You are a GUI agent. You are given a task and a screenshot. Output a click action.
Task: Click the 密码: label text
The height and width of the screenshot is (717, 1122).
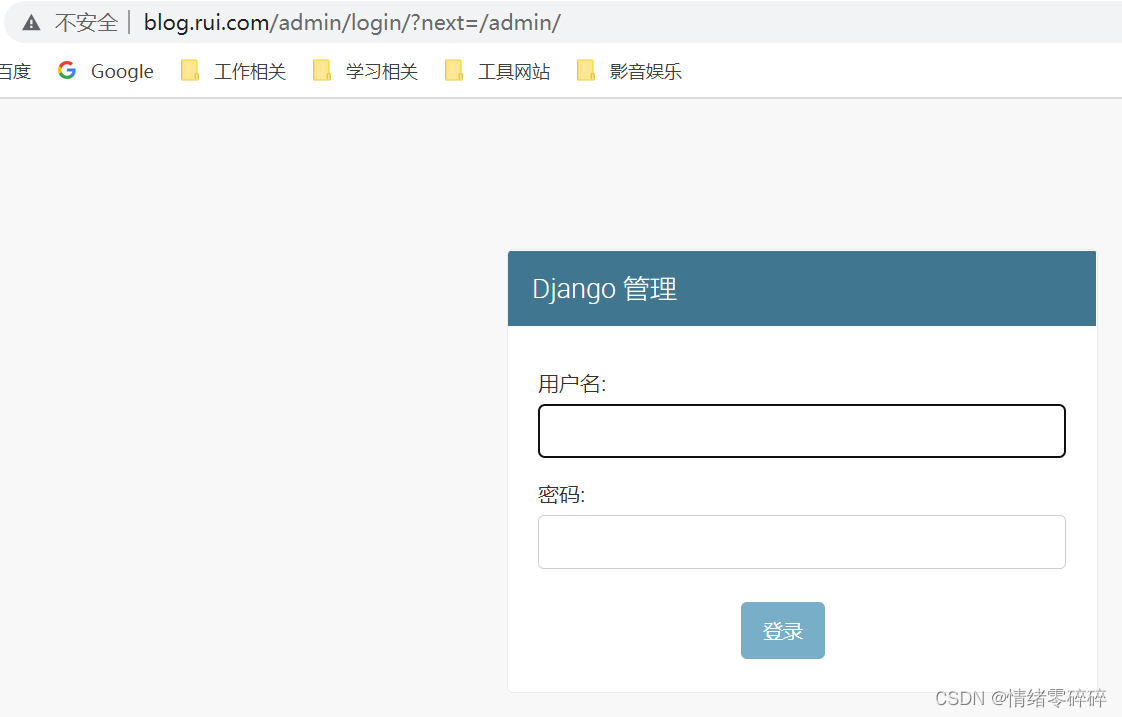[562, 494]
